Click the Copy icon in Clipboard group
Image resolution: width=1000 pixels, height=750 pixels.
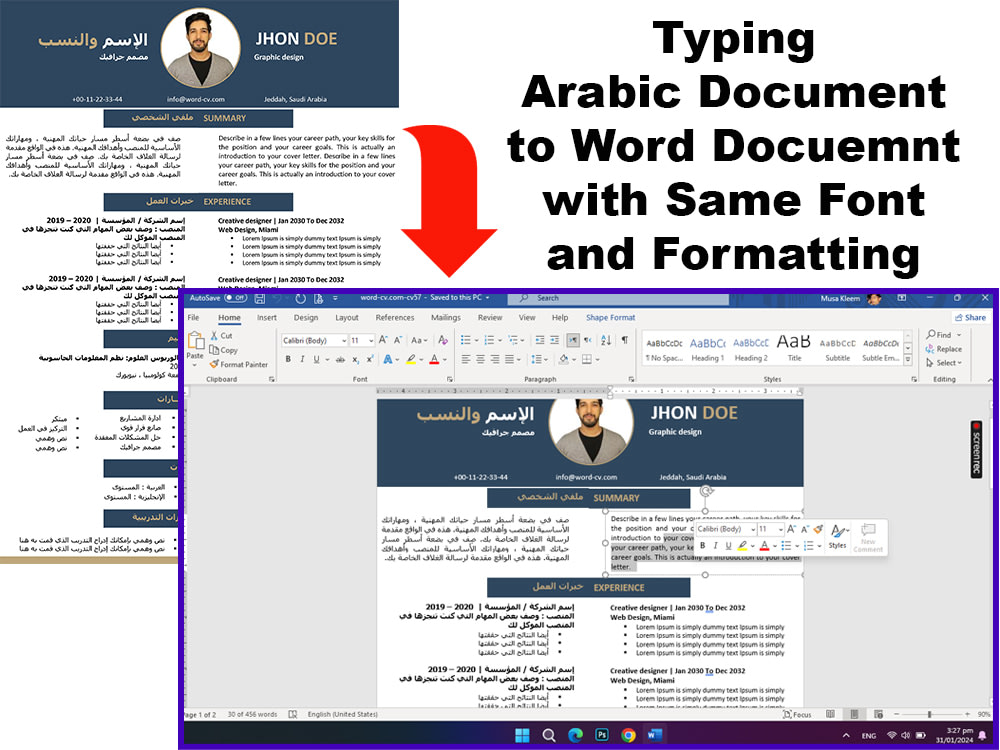click(214, 349)
